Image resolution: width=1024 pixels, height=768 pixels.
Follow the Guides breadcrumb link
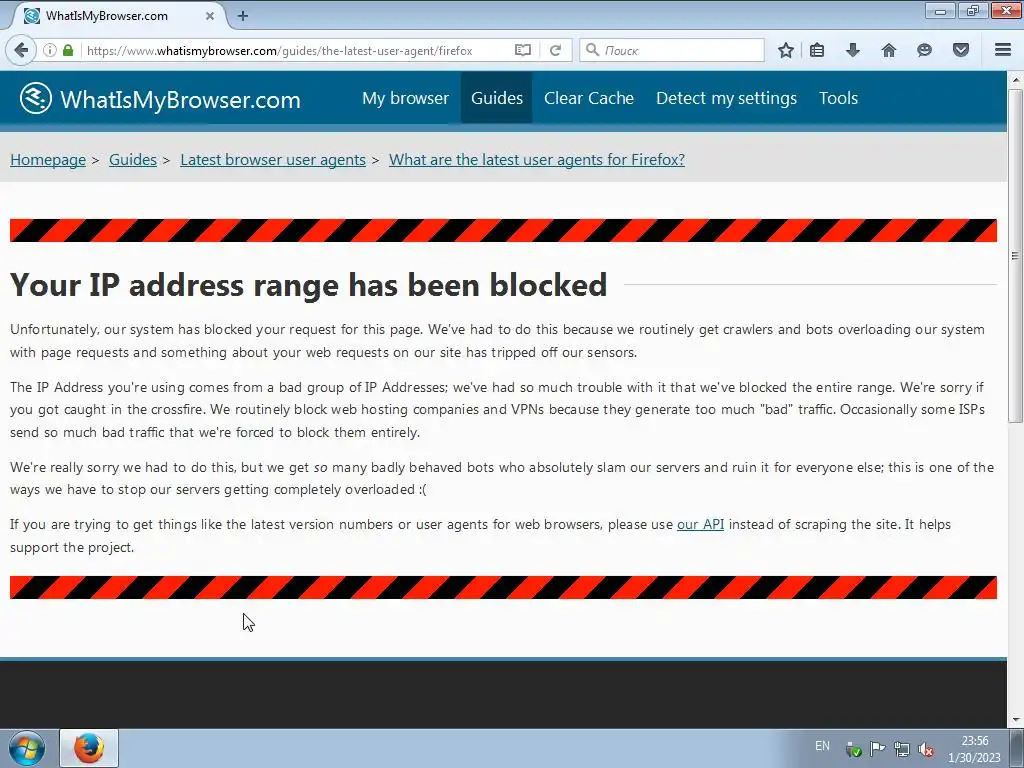[133, 160]
